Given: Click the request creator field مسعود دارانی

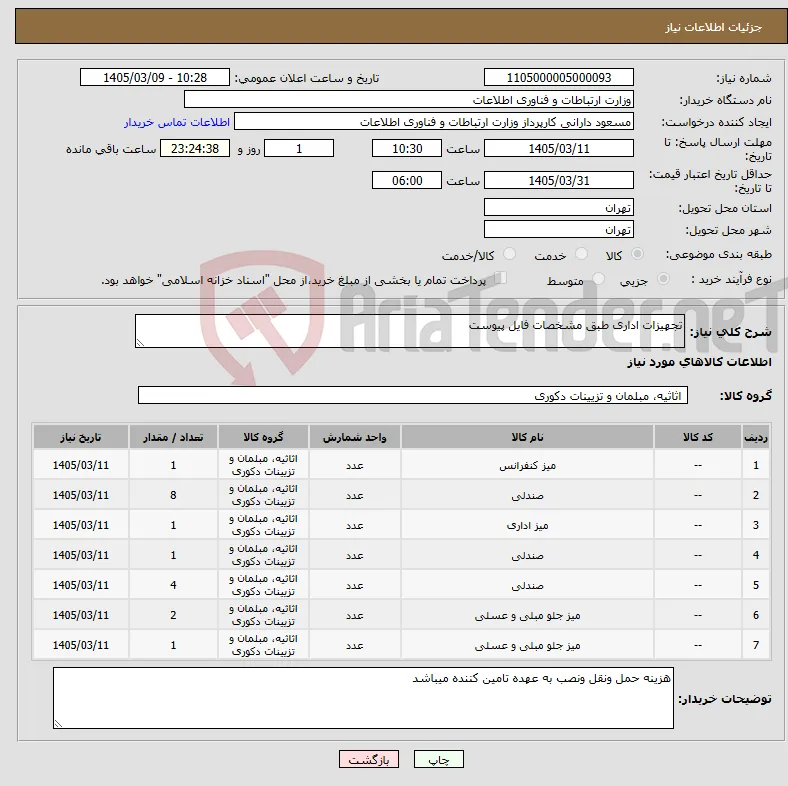Looking at the screenshot, I should 434,122.
